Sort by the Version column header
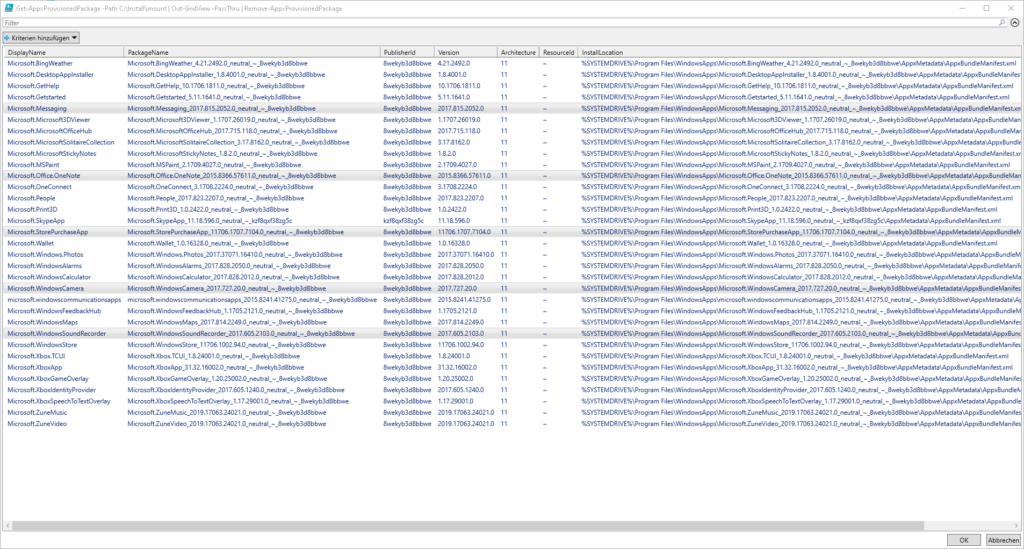This screenshot has width=1024, height=549. click(466, 52)
